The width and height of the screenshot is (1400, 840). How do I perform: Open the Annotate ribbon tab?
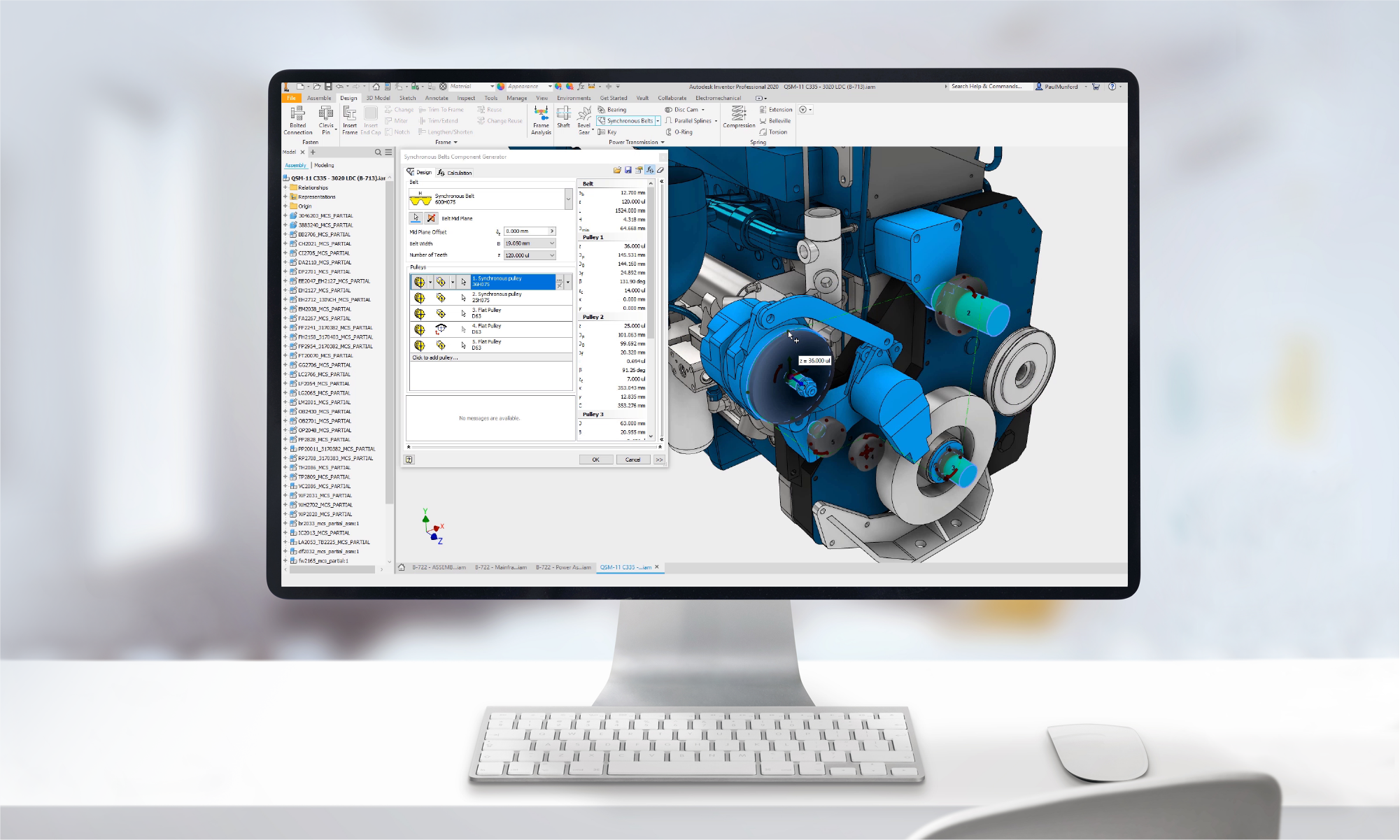(437, 98)
